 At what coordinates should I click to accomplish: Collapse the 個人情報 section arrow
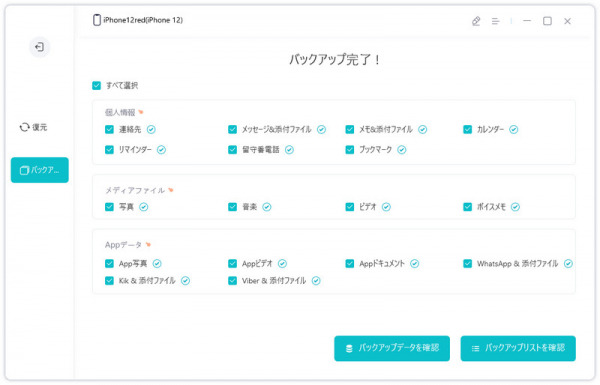(141, 112)
